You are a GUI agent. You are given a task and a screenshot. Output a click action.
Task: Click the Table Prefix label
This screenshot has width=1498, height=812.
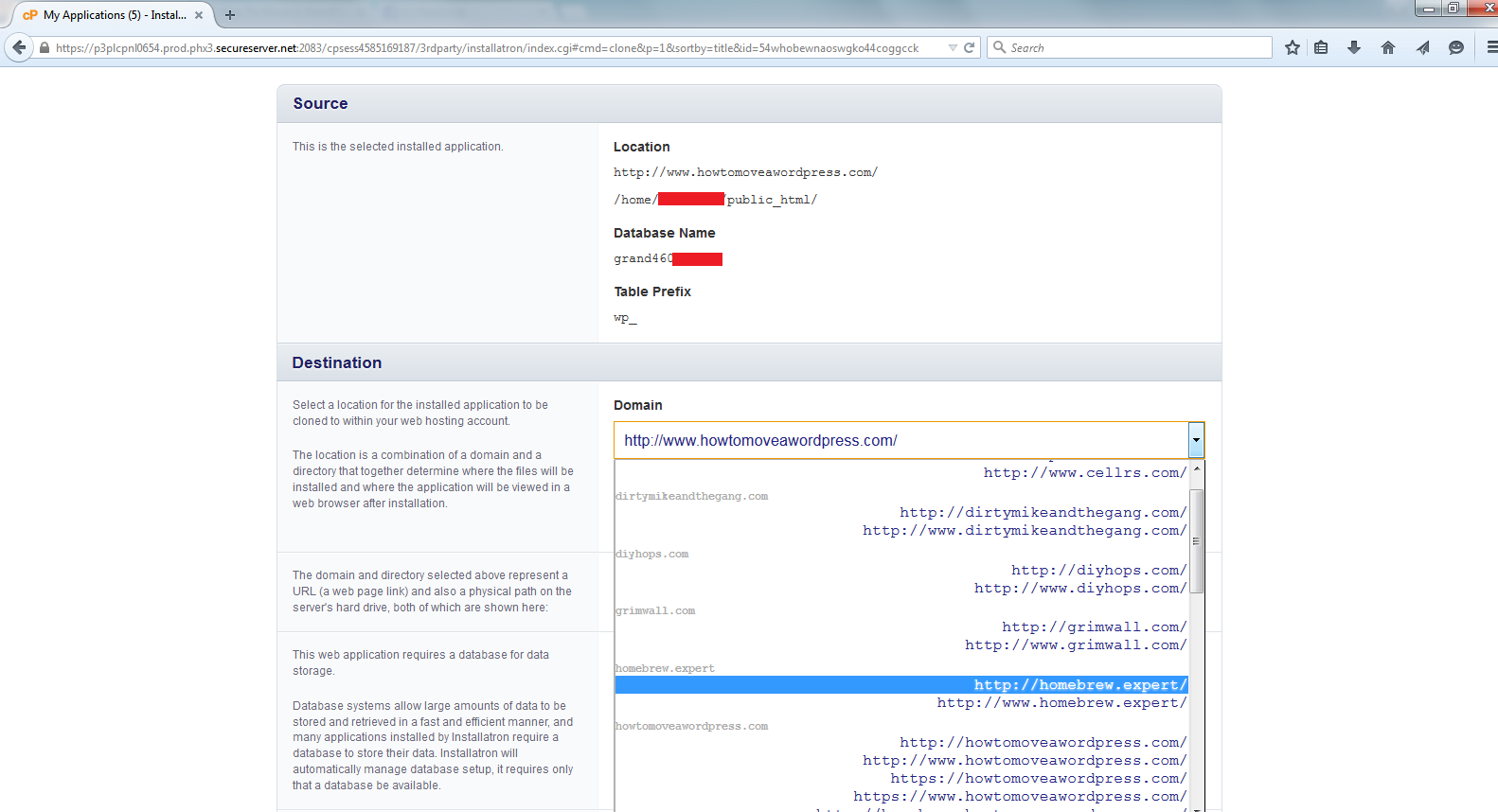(652, 291)
